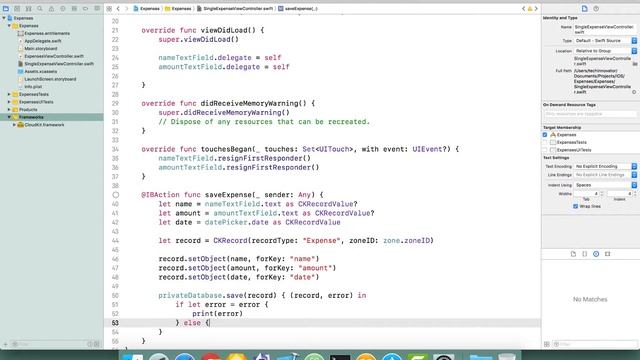This screenshot has height=360, width=640.
Task: Select Main.storyboard file
Action: pyautogui.click(x=40, y=49)
